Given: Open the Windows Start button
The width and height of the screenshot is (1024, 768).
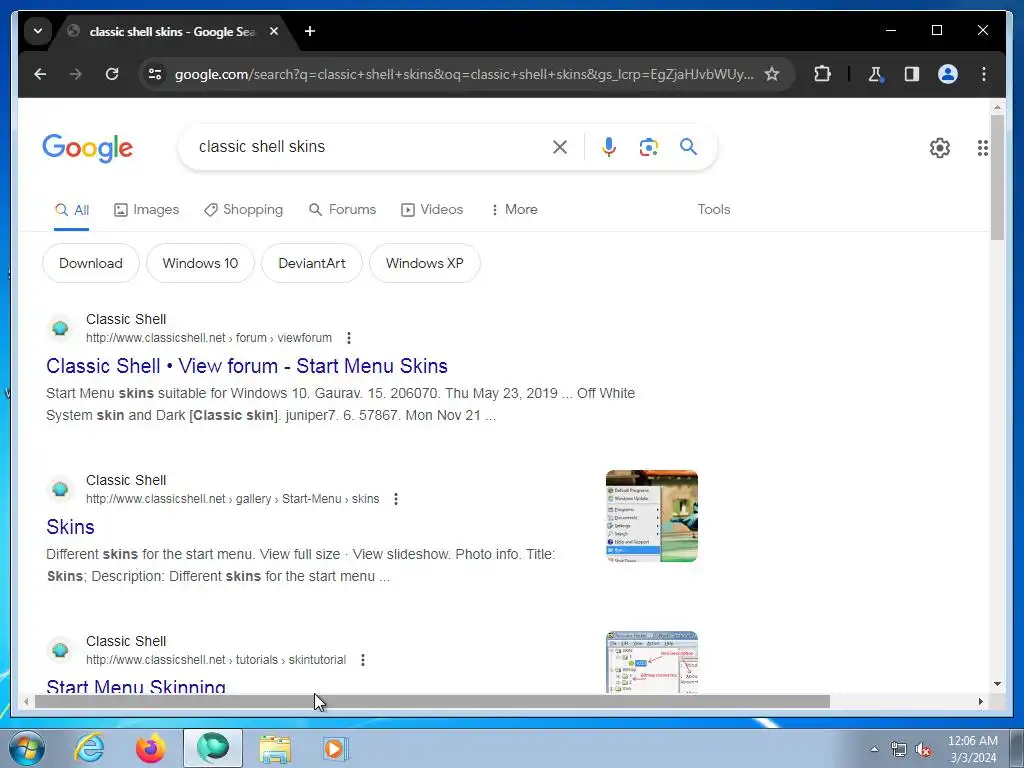Looking at the screenshot, I should coord(27,748).
